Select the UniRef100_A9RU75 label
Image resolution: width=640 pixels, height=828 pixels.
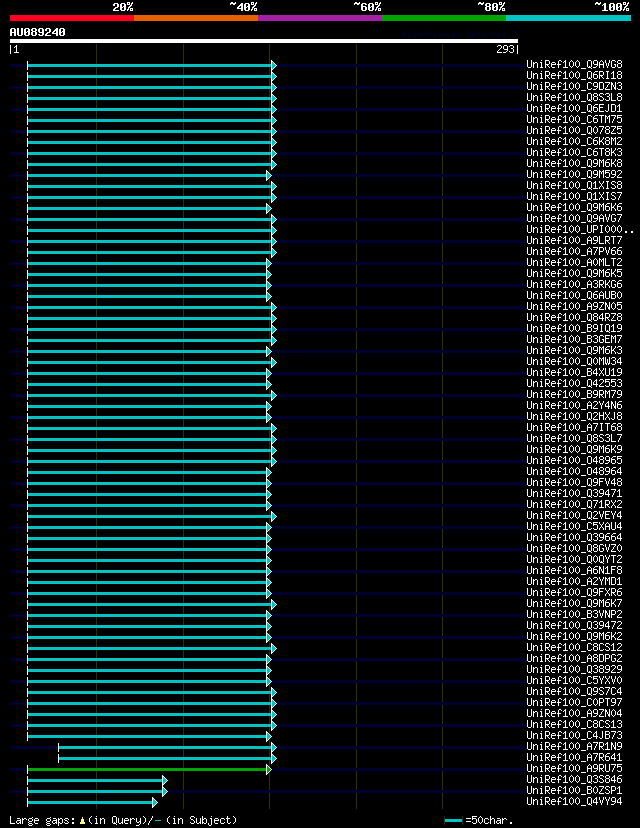(x=575, y=768)
